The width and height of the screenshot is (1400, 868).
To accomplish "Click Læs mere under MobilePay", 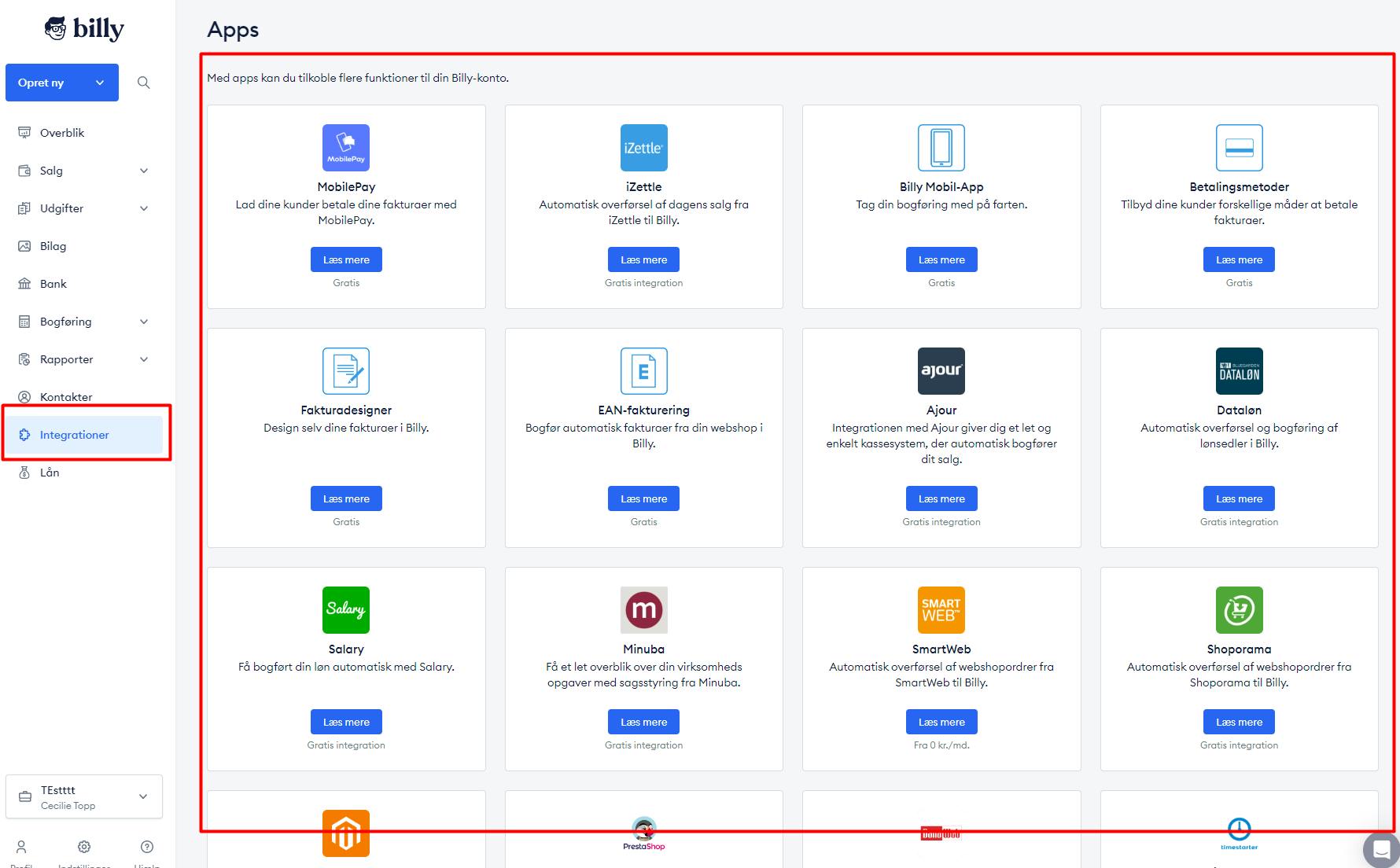I will pyautogui.click(x=346, y=259).
